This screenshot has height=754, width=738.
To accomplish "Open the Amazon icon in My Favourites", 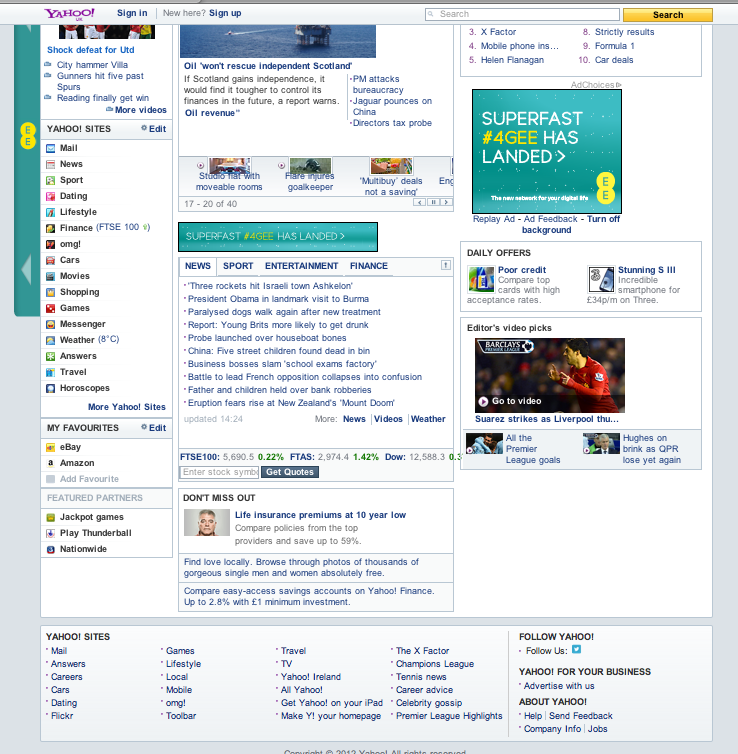I will (x=50, y=463).
